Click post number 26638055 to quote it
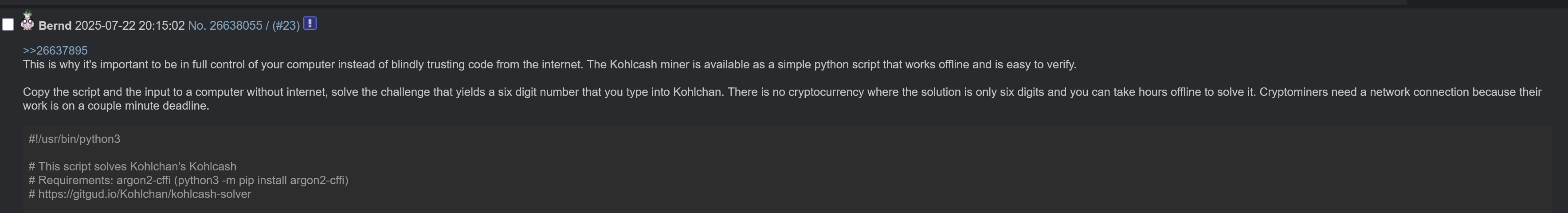1568x213 pixels. pos(235,26)
